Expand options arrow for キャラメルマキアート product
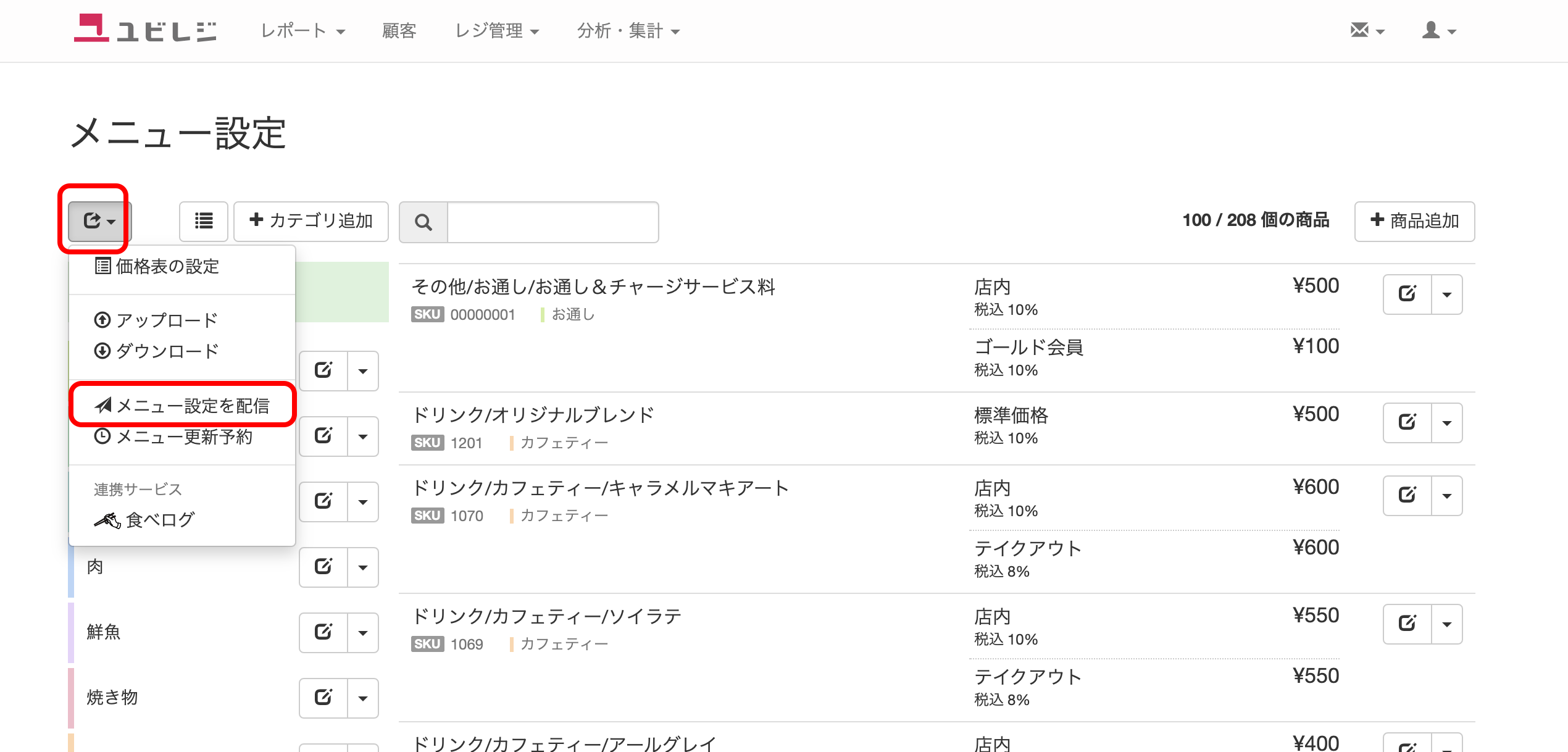This screenshot has width=1568, height=752. coord(1446,496)
